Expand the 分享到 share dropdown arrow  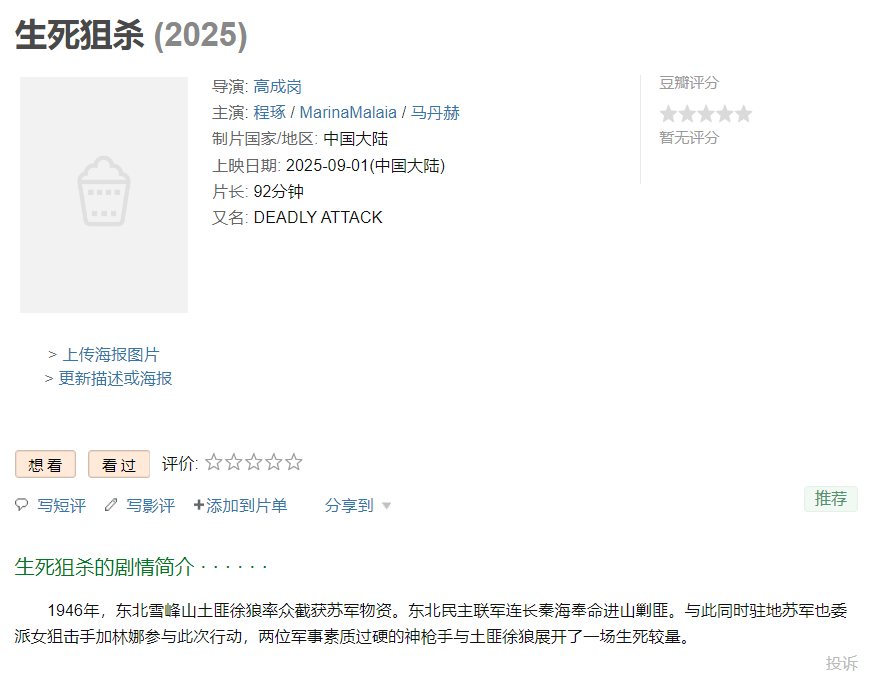(x=387, y=506)
